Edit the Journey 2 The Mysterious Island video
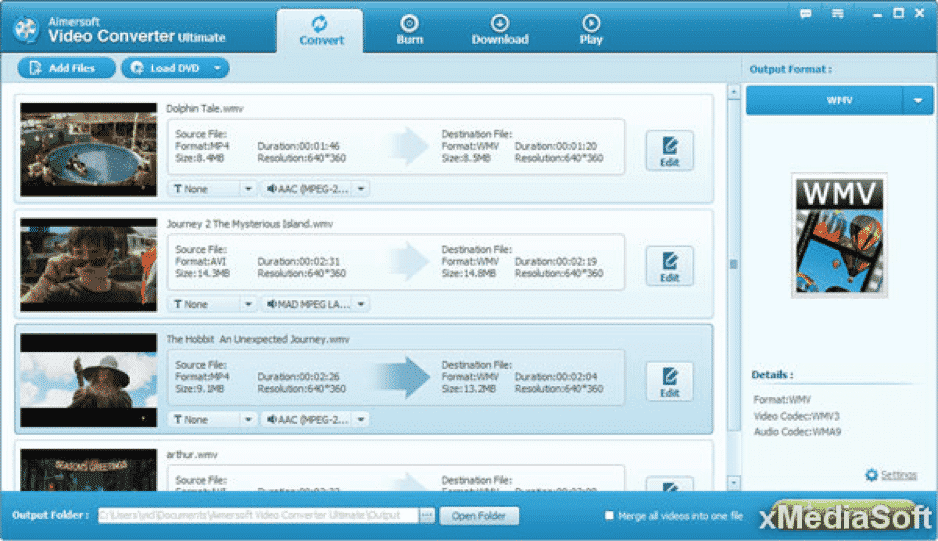This screenshot has width=938, height=541. point(669,266)
